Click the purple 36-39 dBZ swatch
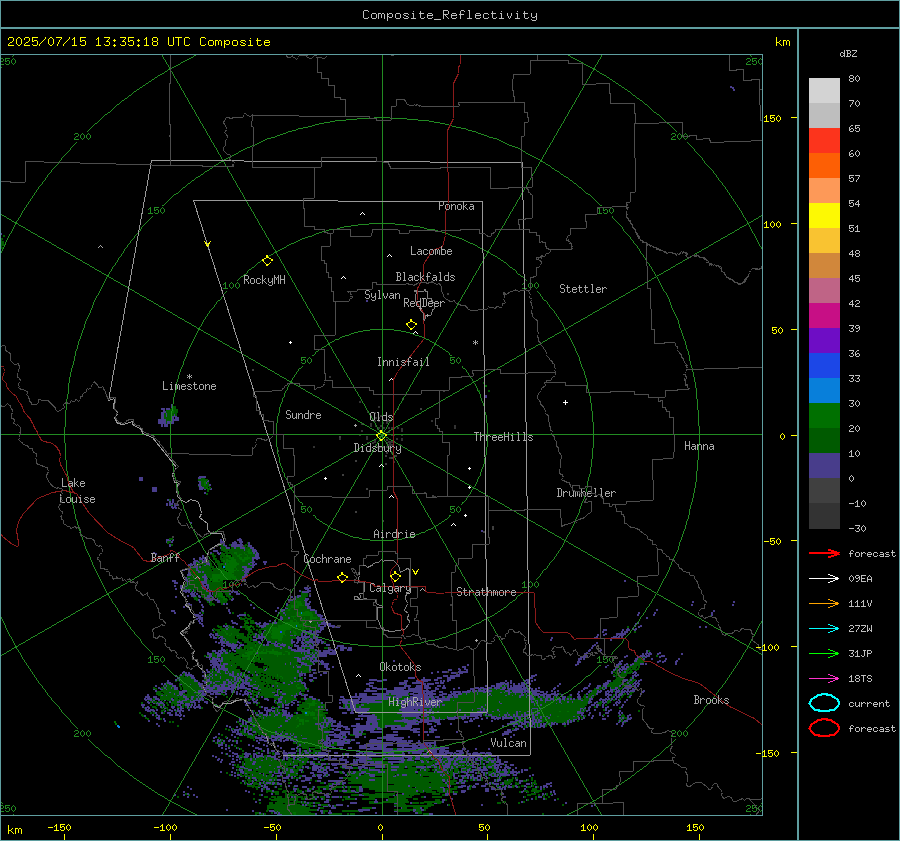Image resolution: width=900 pixels, height=841 pixels. pos(824,340)
